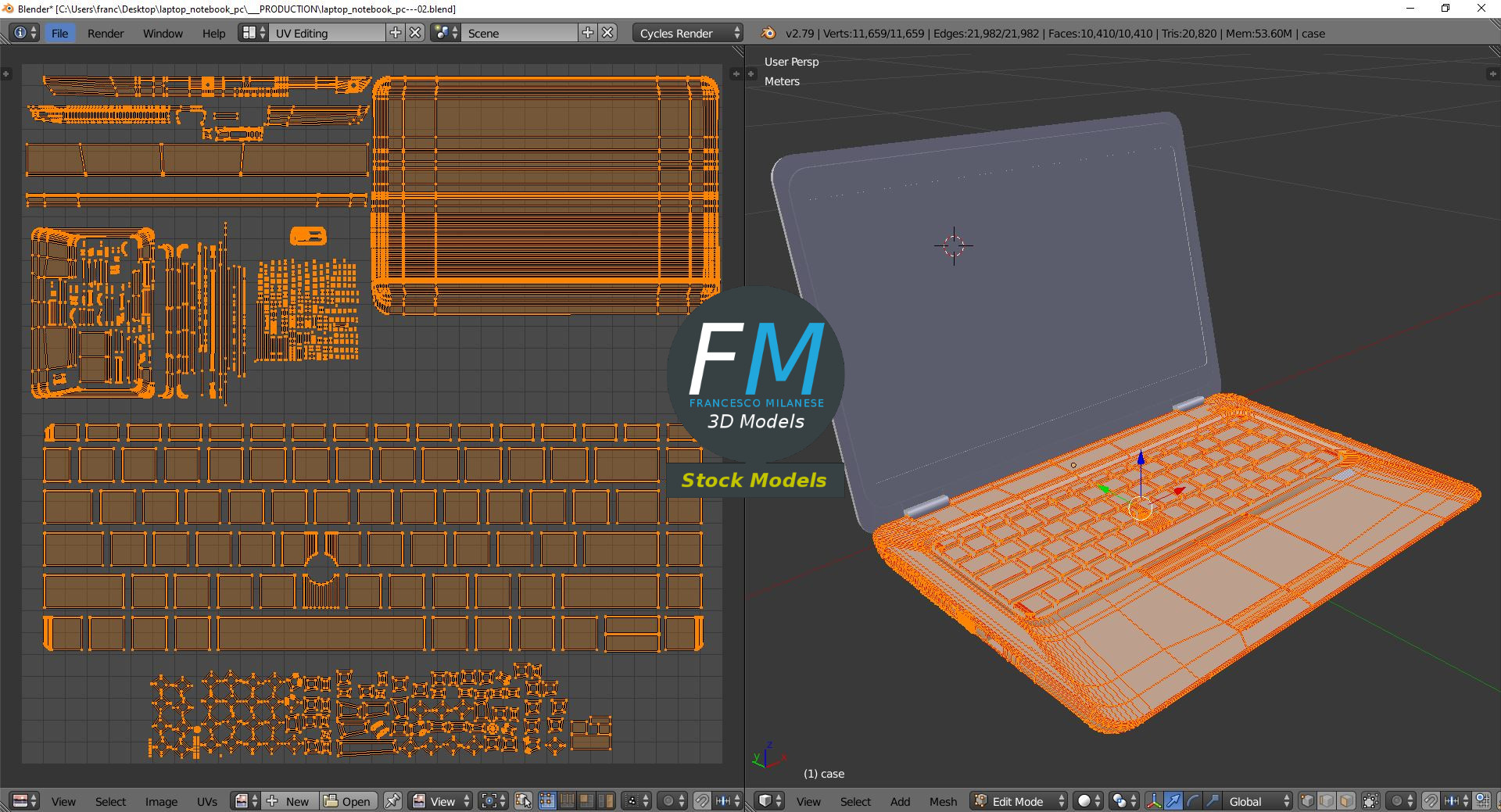Open the viewport shading dropdown

[1088, 801]
